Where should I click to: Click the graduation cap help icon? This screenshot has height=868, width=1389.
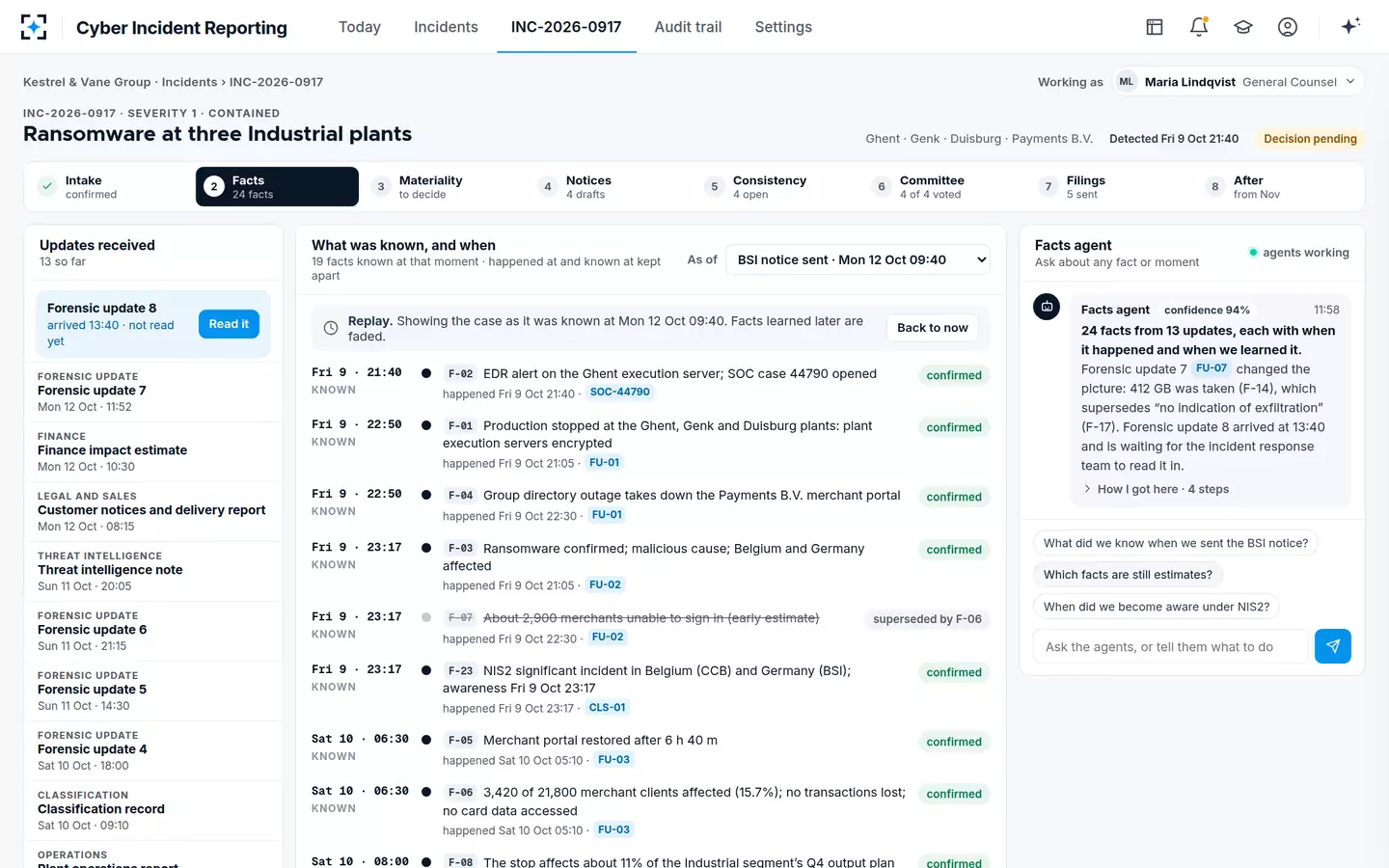tap(1243, 27)
